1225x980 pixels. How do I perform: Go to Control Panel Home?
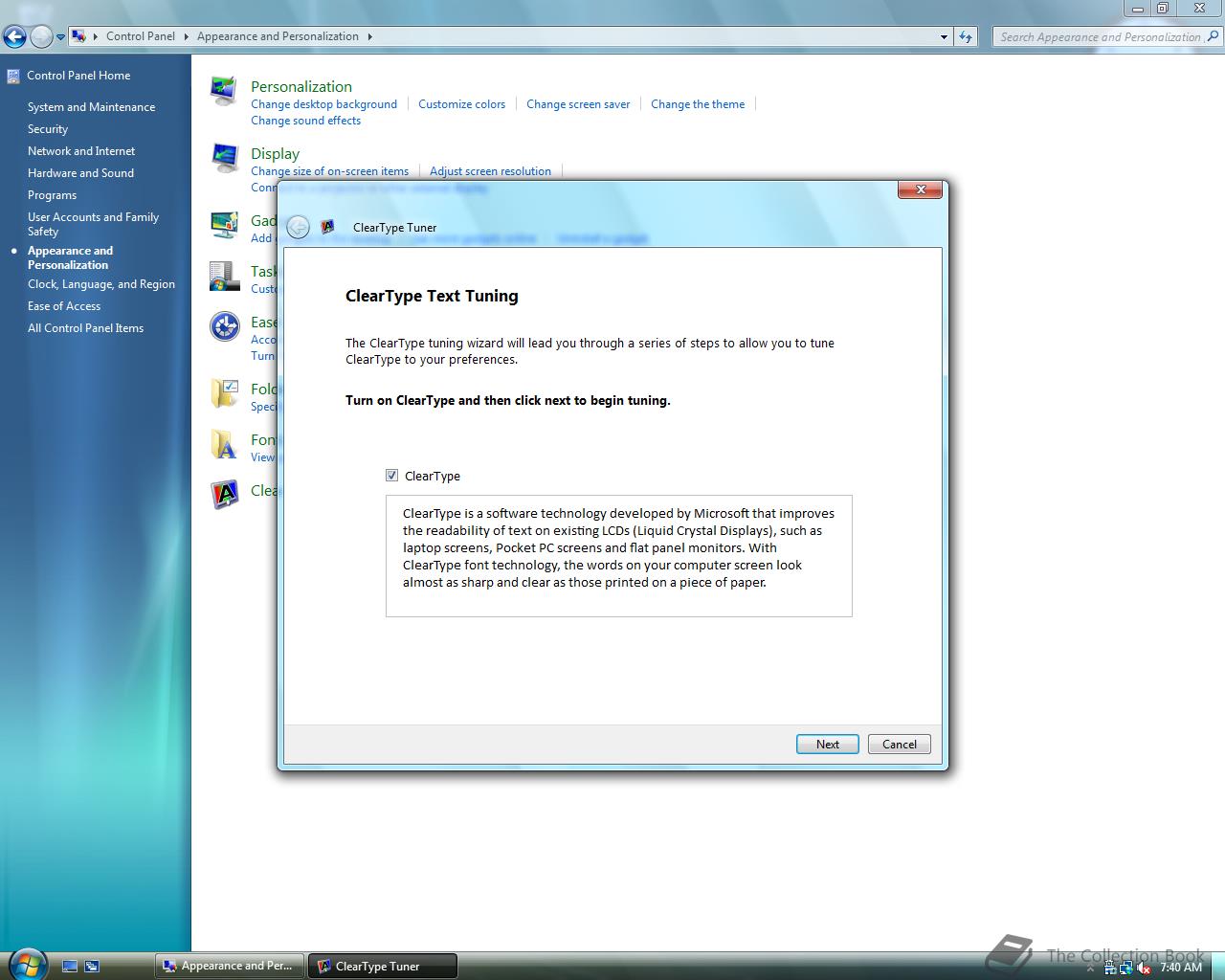click(x=78, y=76)
